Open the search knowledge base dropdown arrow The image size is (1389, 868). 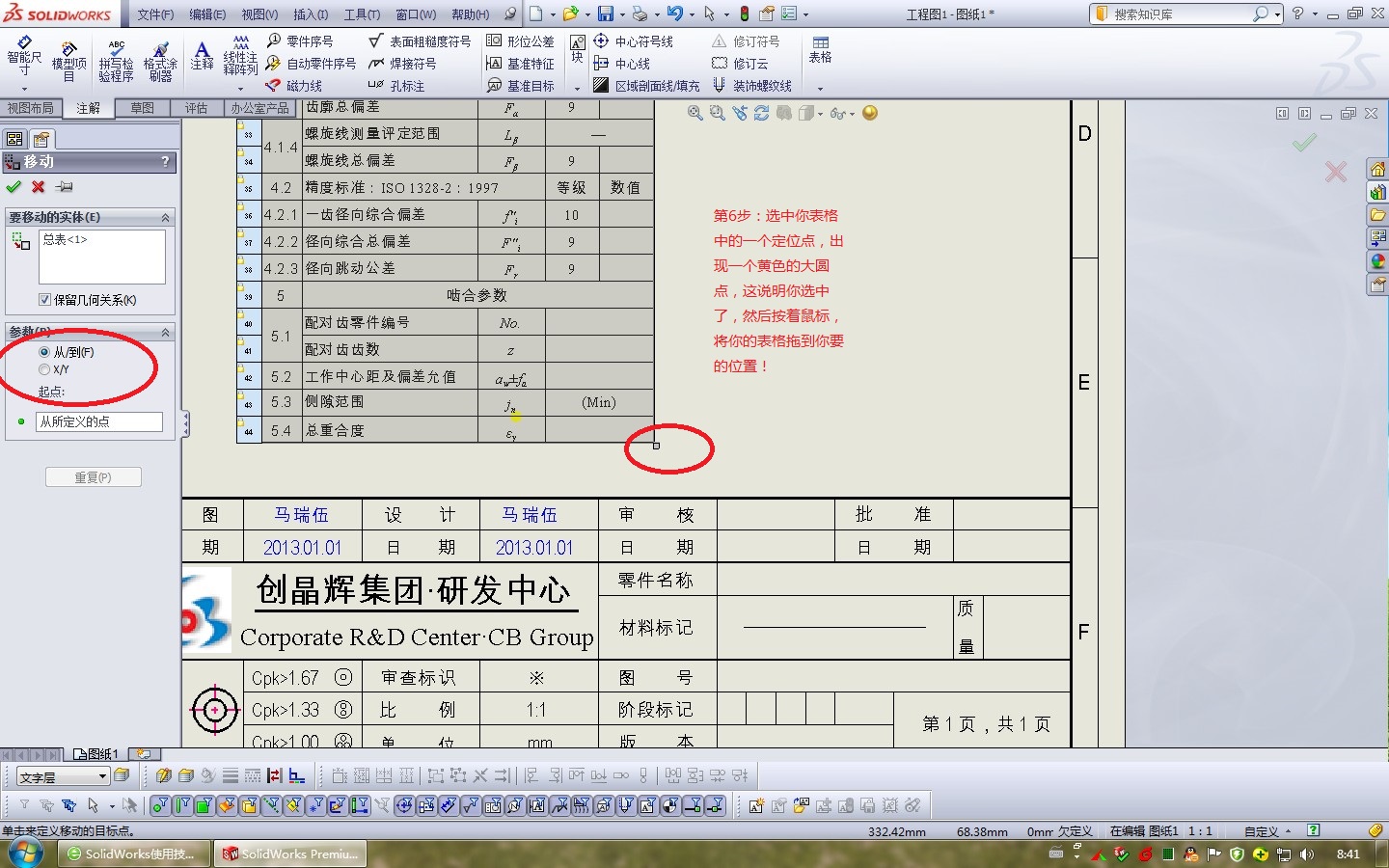[x=1278, y=14]
